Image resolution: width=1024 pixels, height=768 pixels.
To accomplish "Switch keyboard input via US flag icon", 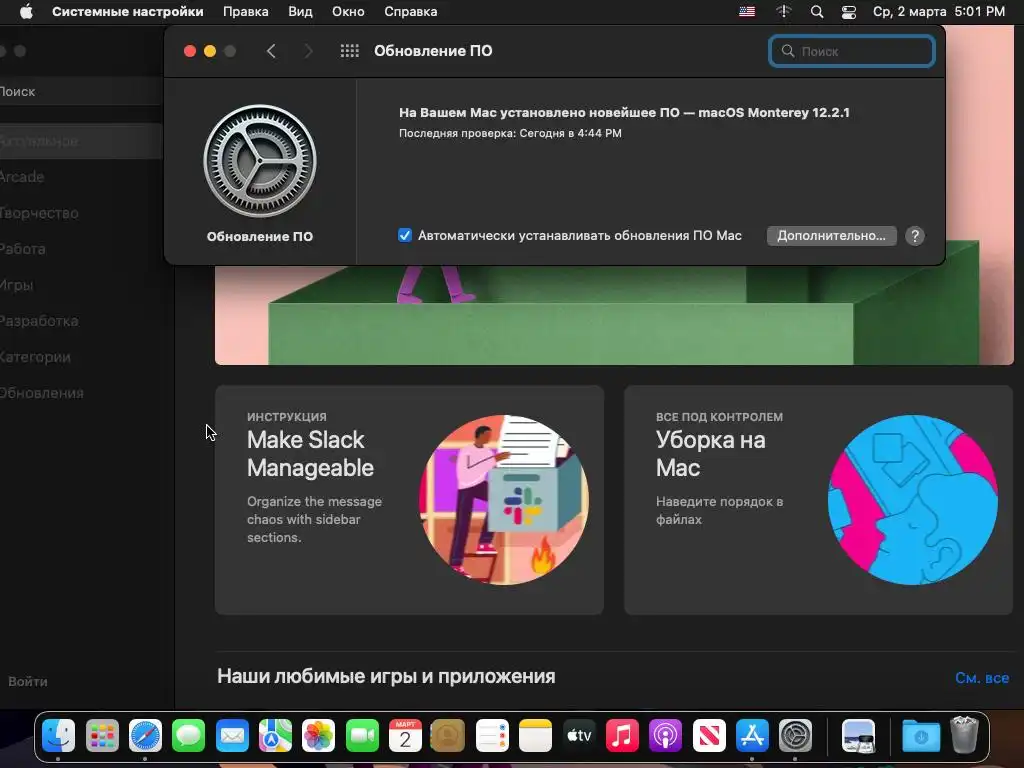I will pos(747,12).
